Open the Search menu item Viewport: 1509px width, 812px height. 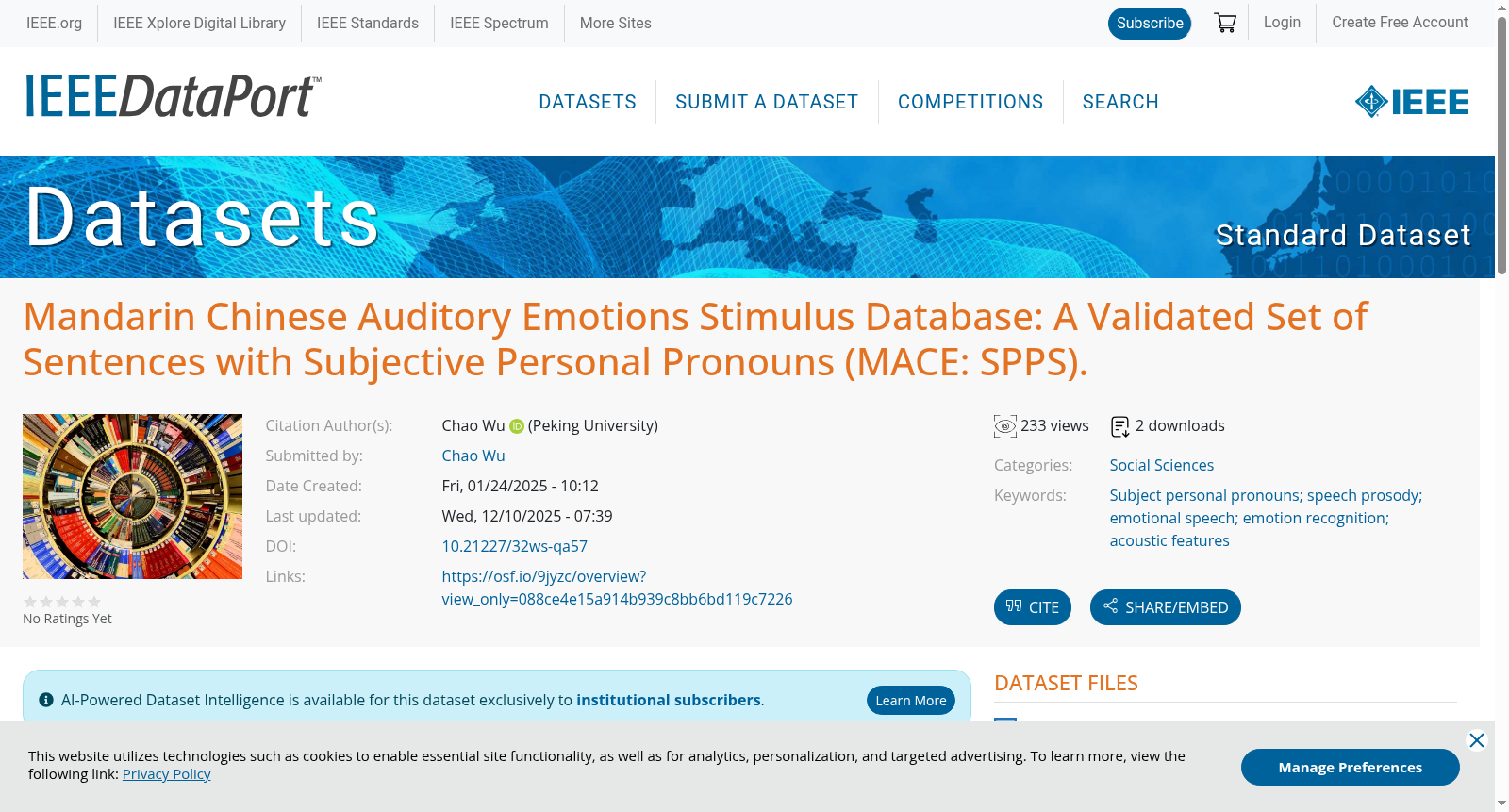tap(1120, 102)
